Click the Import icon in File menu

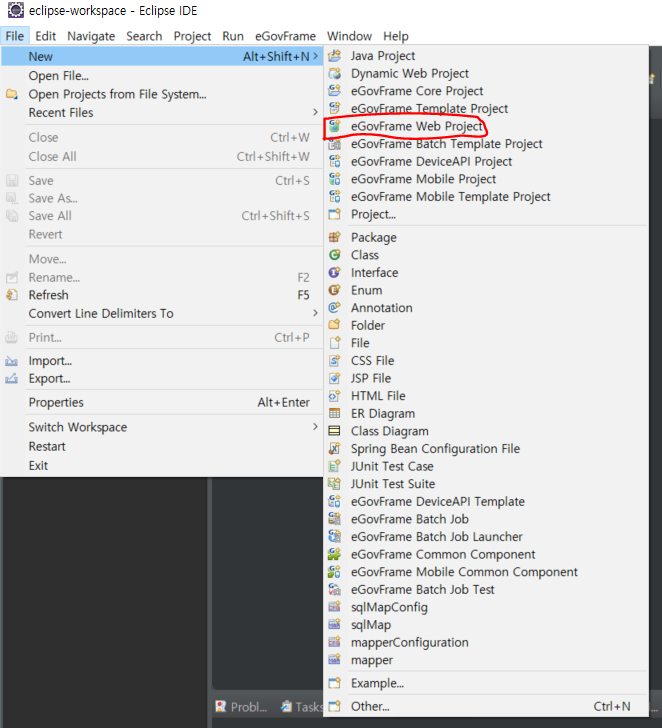[x=12, y=361]
